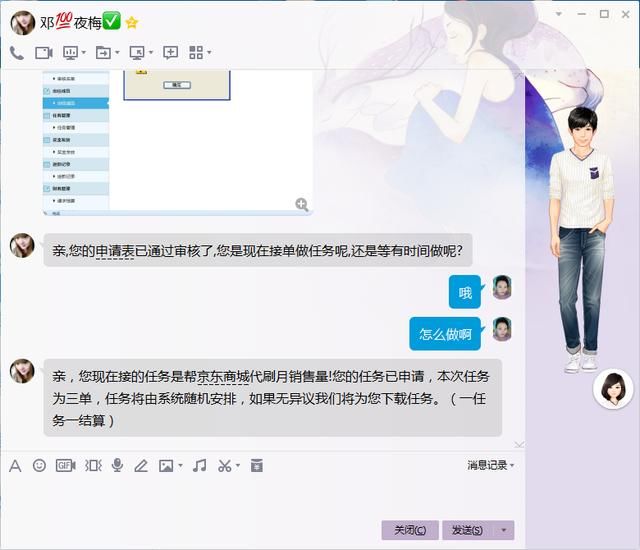Expand presentation sharing options arrow
640x550 pixels.
click(84, 53)
